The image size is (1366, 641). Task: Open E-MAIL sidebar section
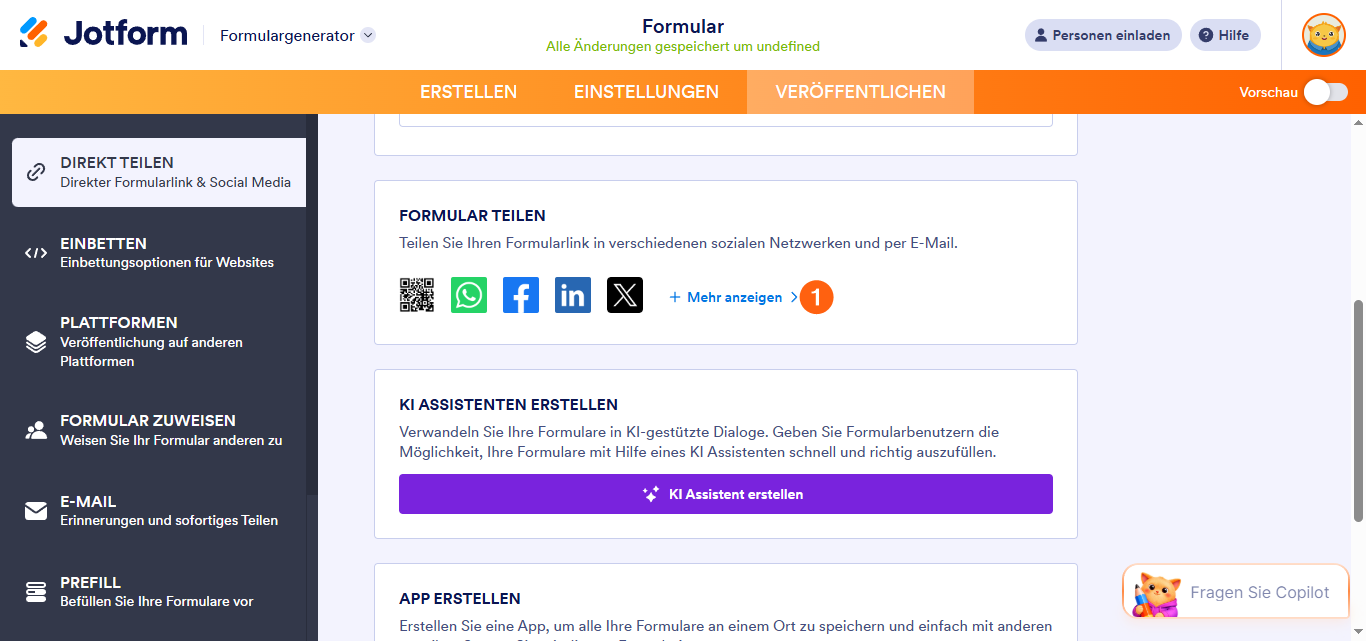(x=159, y=511)
